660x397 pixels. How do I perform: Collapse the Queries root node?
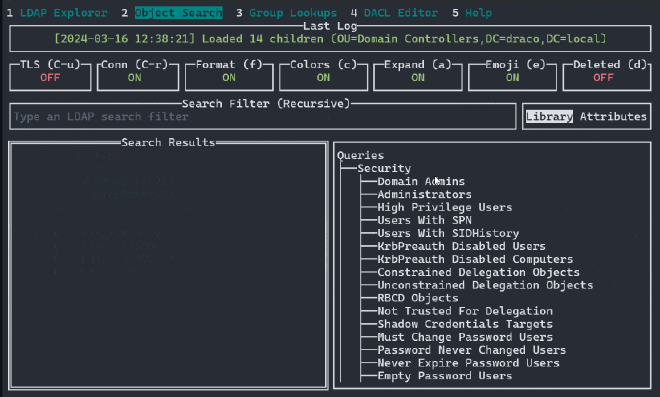(360, 155)
